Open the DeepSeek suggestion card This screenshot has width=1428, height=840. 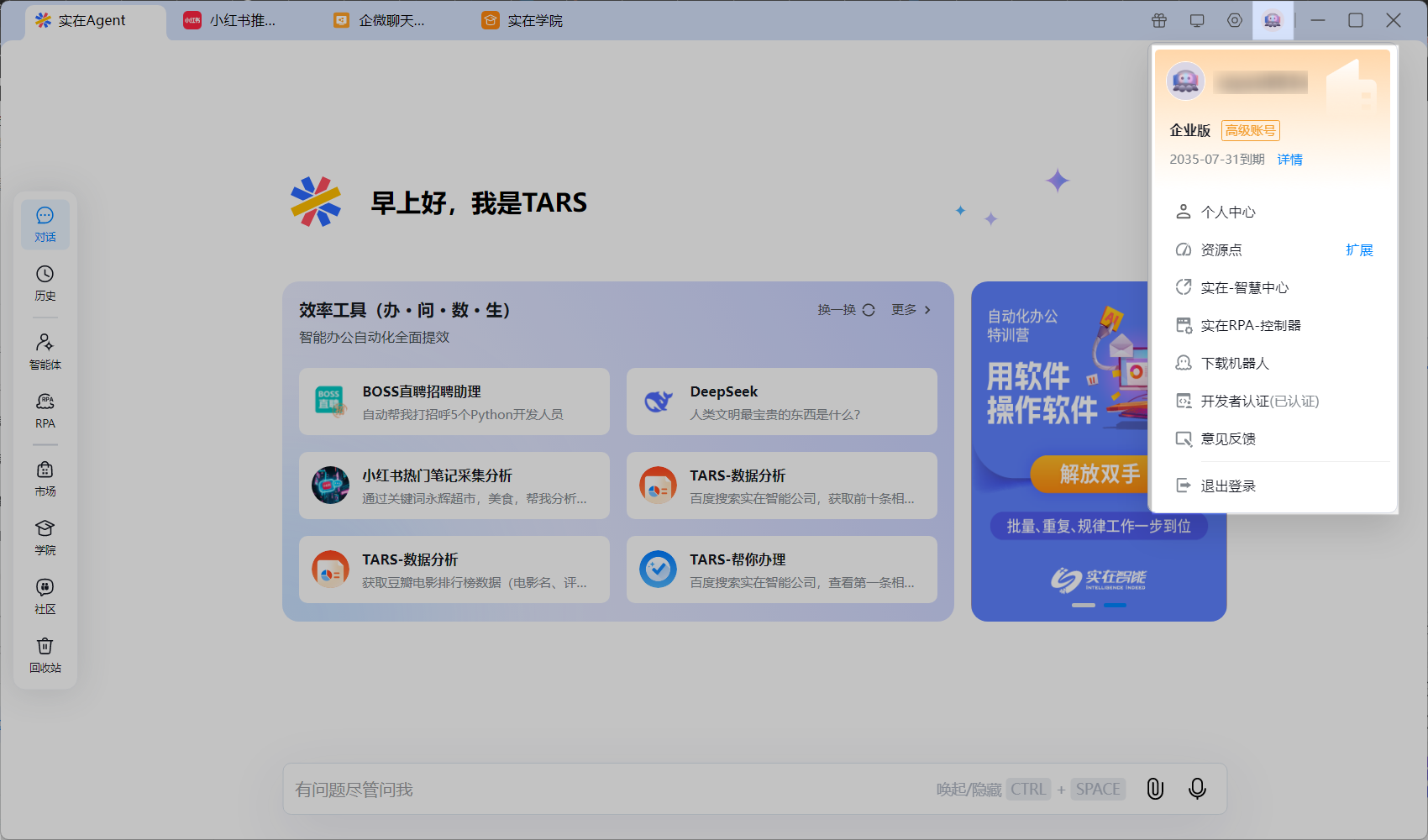pos(782,402)
